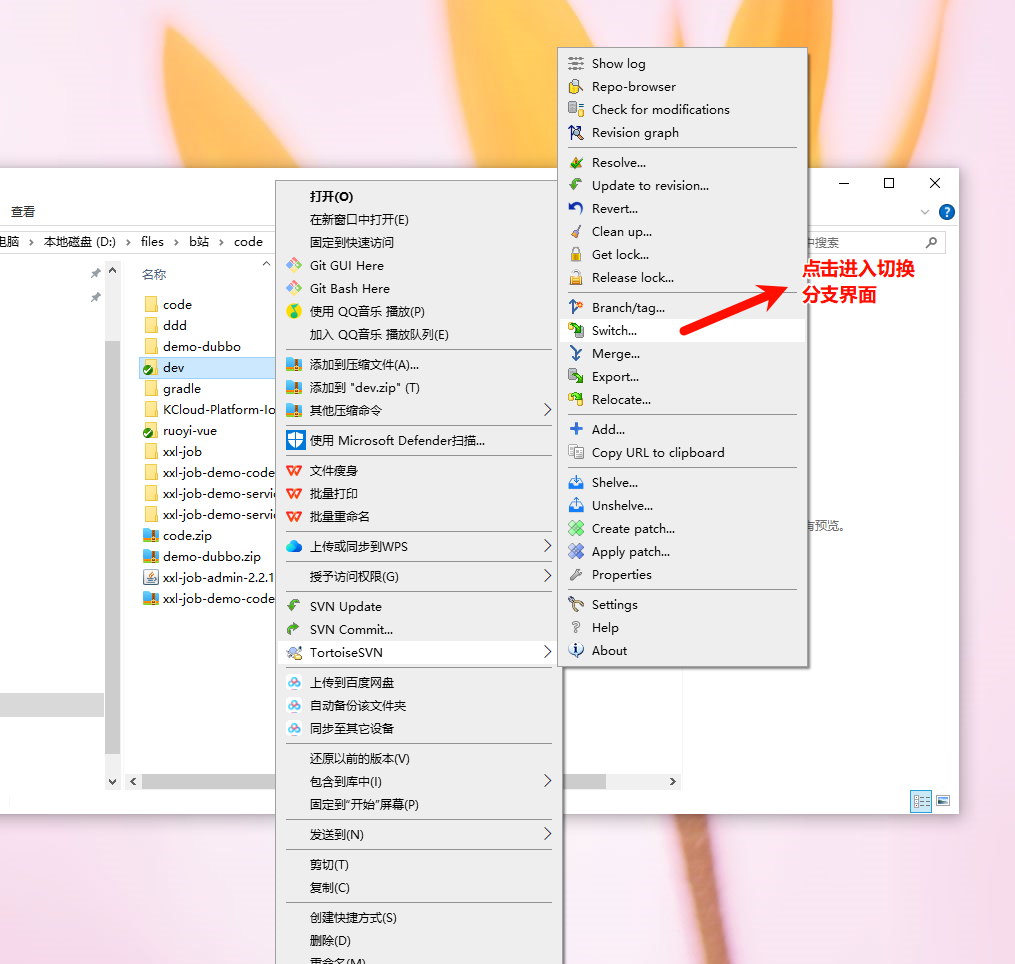
Task: Select SVN Commit... menu entry
Action: click(x=419, y=629)
